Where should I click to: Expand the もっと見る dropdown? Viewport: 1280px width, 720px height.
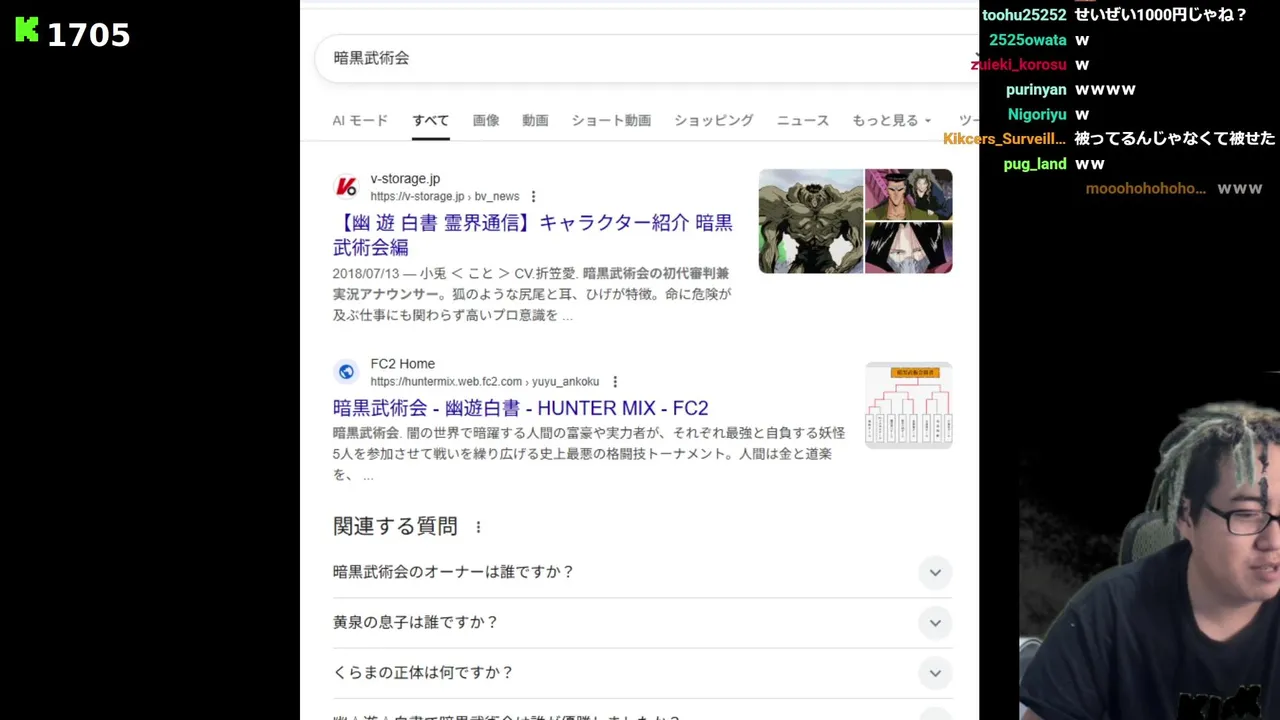[891, 120]
